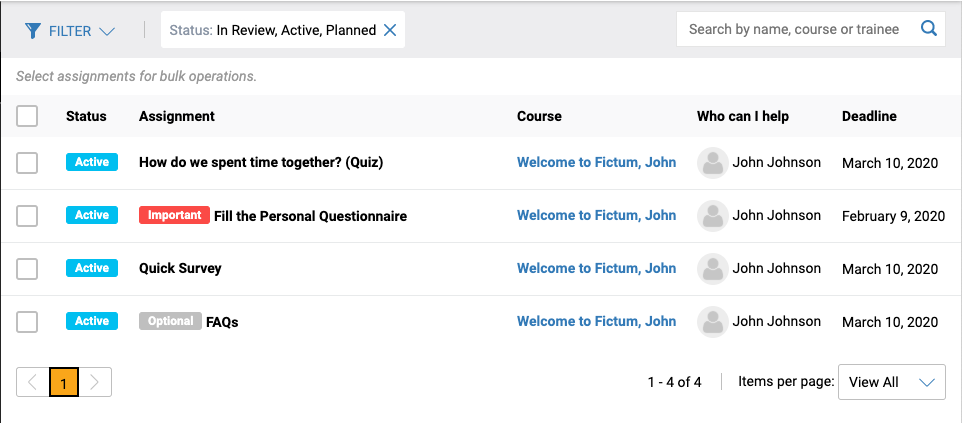Select page 1 in pagination
The width and height of the screenshot is (962, 423).
pos(64,382)
